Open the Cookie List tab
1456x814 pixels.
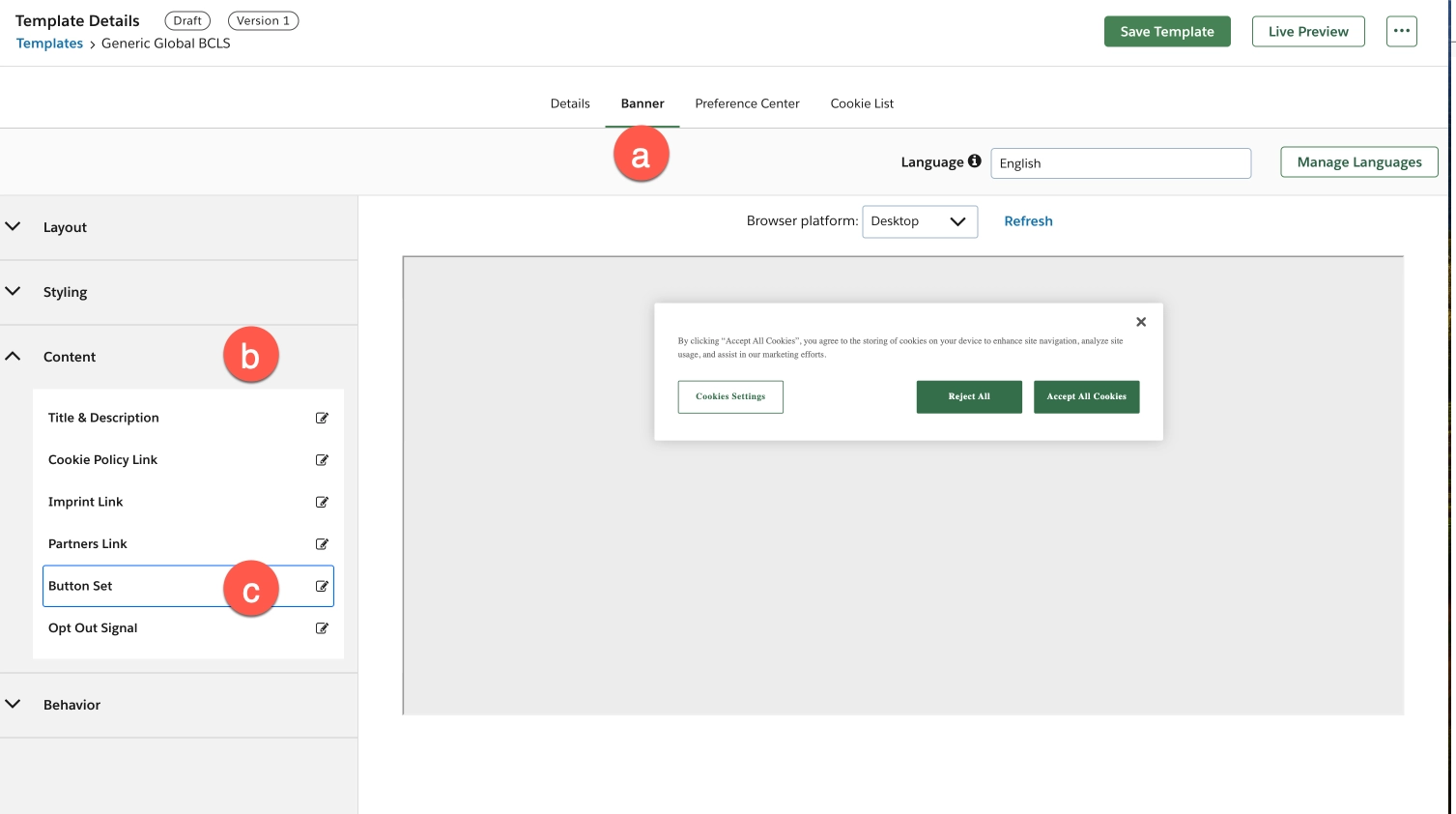point(861,103)
